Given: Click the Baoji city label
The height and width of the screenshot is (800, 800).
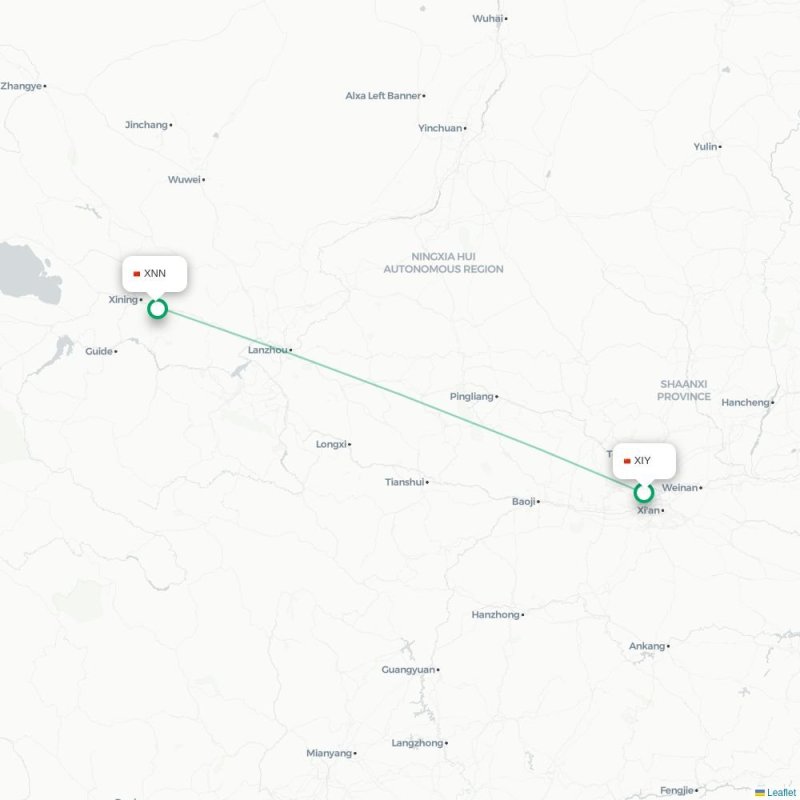Looking at the screenshot, I should (x=523, y=502).
